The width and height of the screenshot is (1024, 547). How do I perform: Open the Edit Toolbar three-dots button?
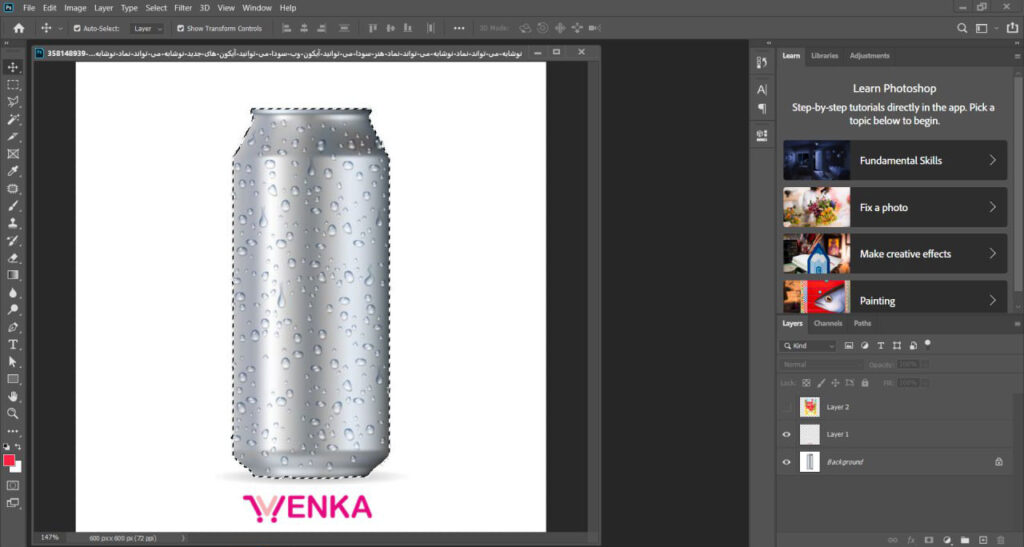(x=12, y=431)
